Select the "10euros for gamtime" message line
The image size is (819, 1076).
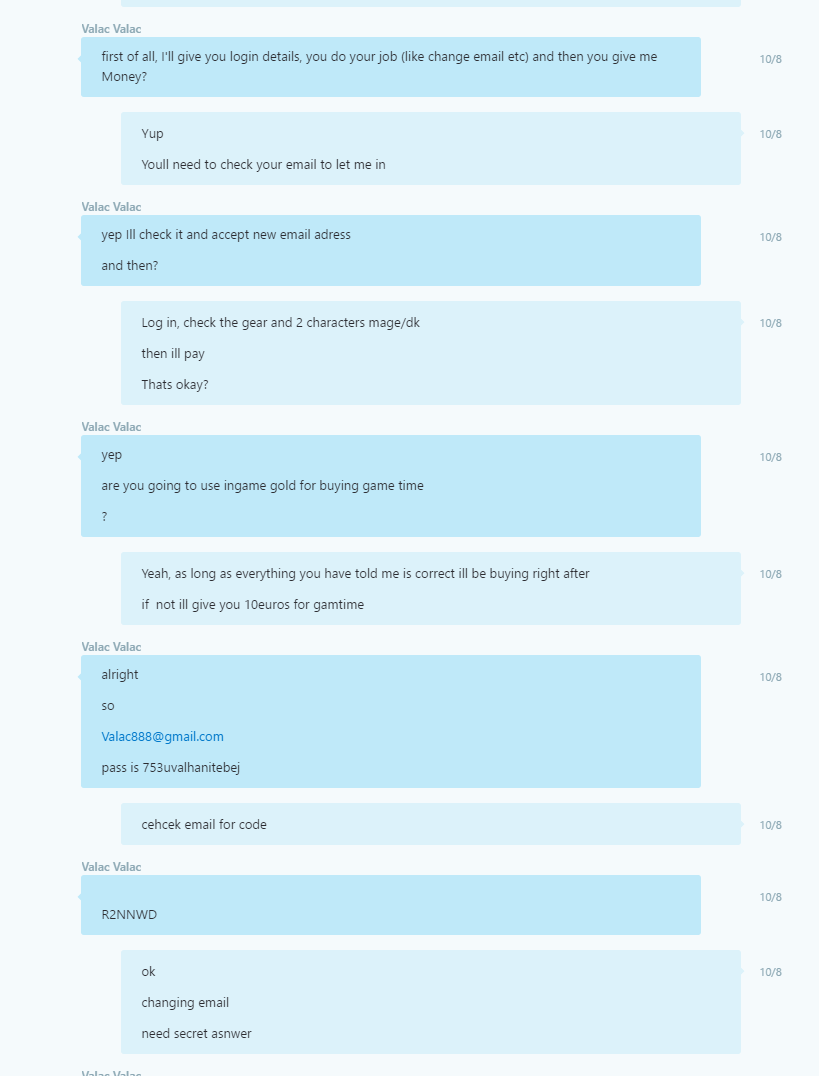[252, 605]
